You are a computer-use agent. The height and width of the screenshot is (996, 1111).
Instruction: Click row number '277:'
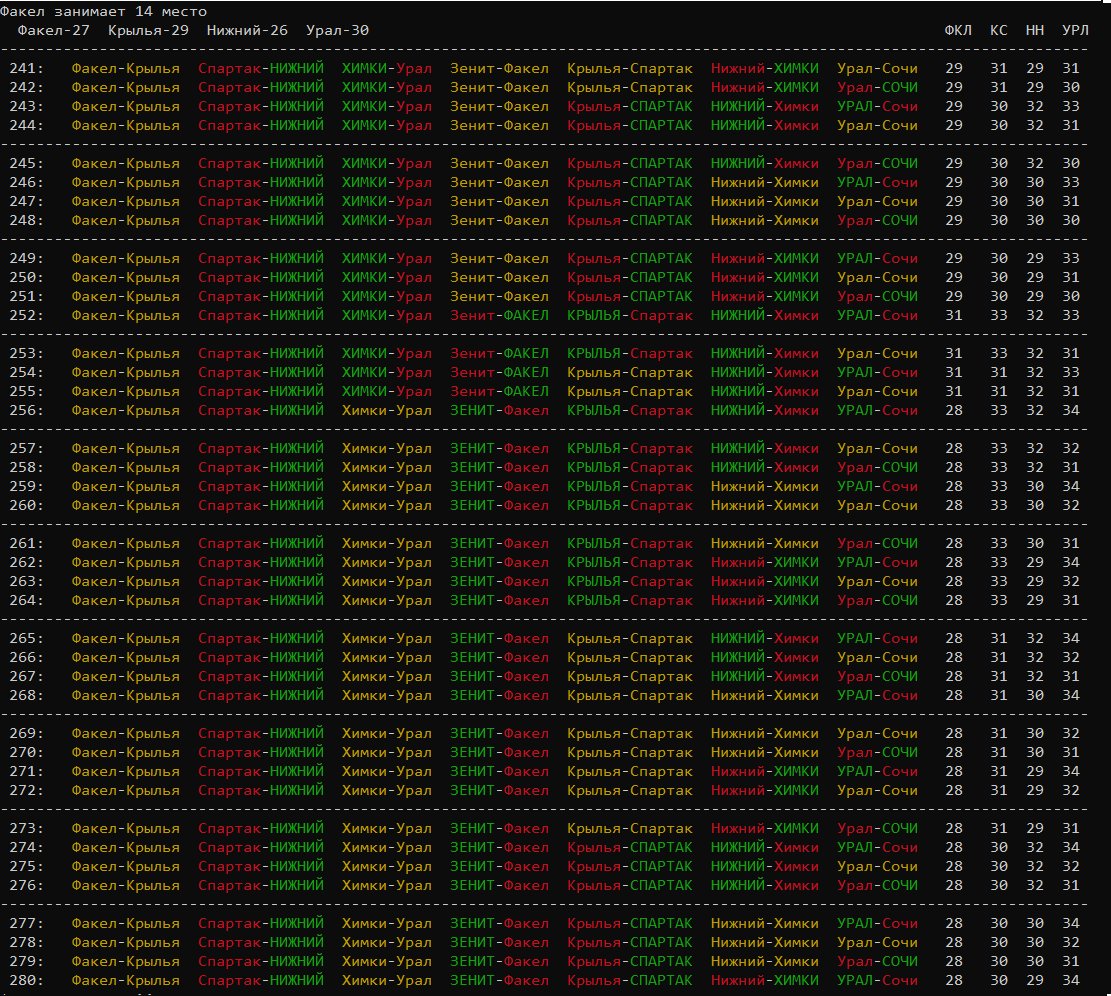pos(26,923)
